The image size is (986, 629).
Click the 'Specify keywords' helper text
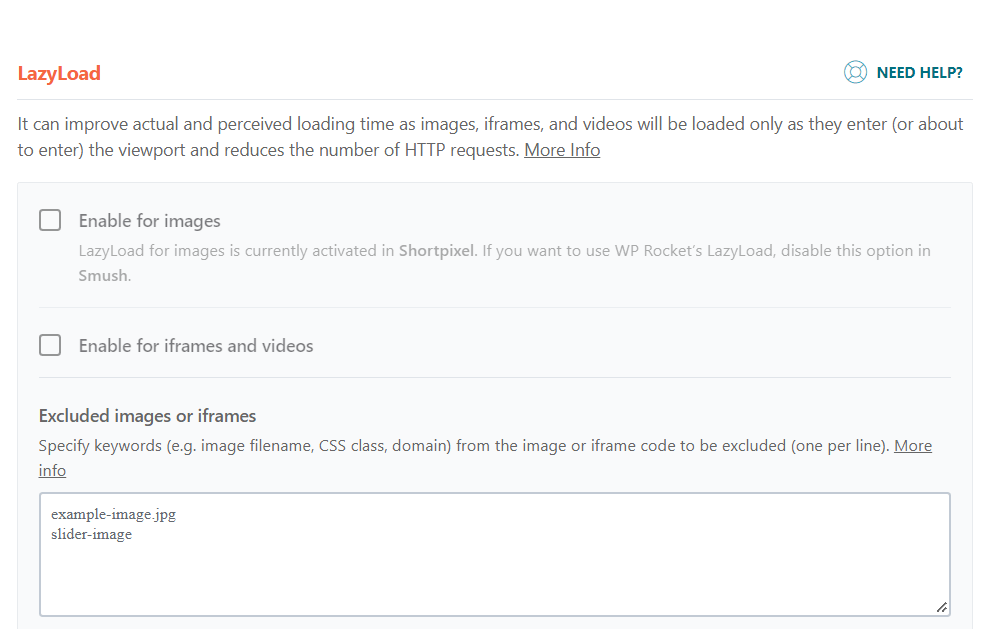(485, 458)
